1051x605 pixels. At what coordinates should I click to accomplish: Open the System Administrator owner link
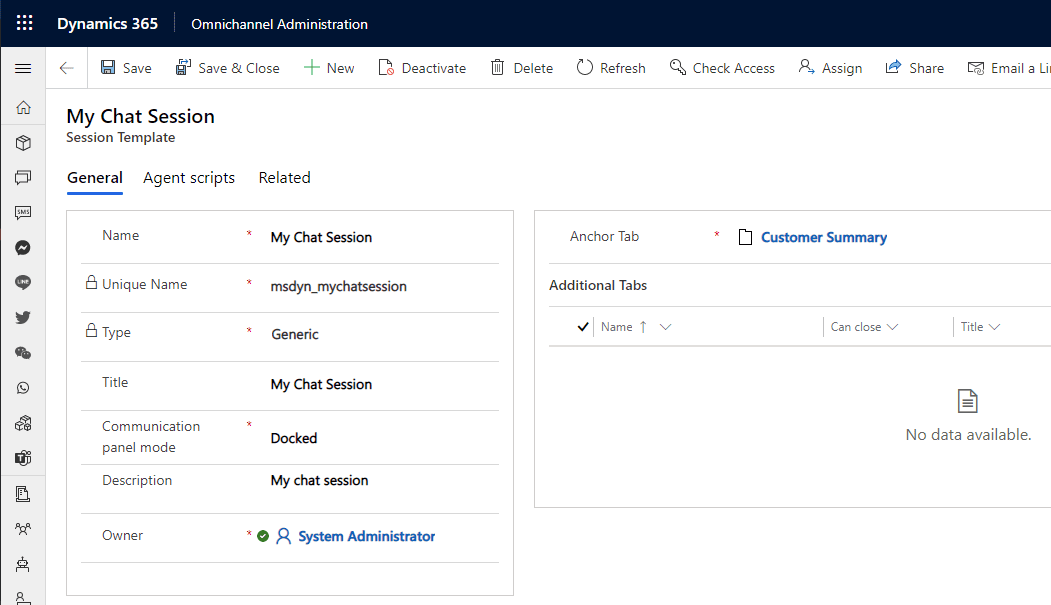tap(367, 537)
